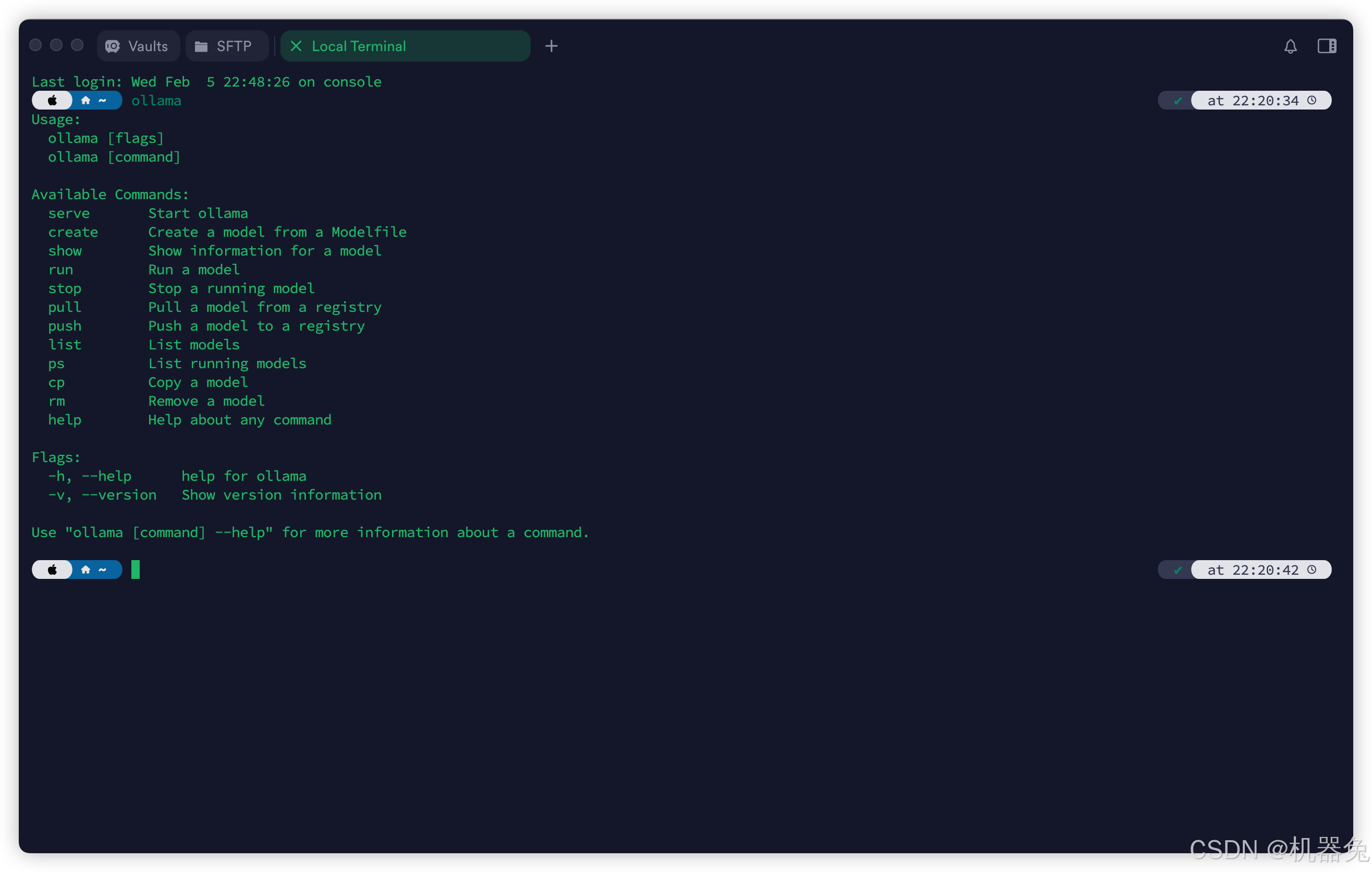The height and width of the screenshot is (872, 1372).
Task: Open notifications bell icon
Action: [x=1290, y=46]
